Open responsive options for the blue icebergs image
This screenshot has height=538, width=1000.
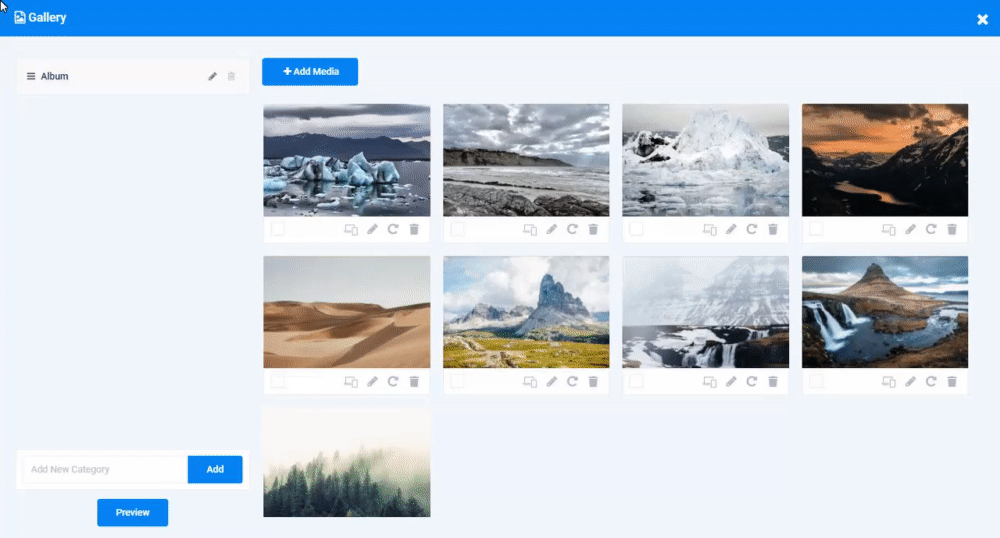[x=351, y=229]
